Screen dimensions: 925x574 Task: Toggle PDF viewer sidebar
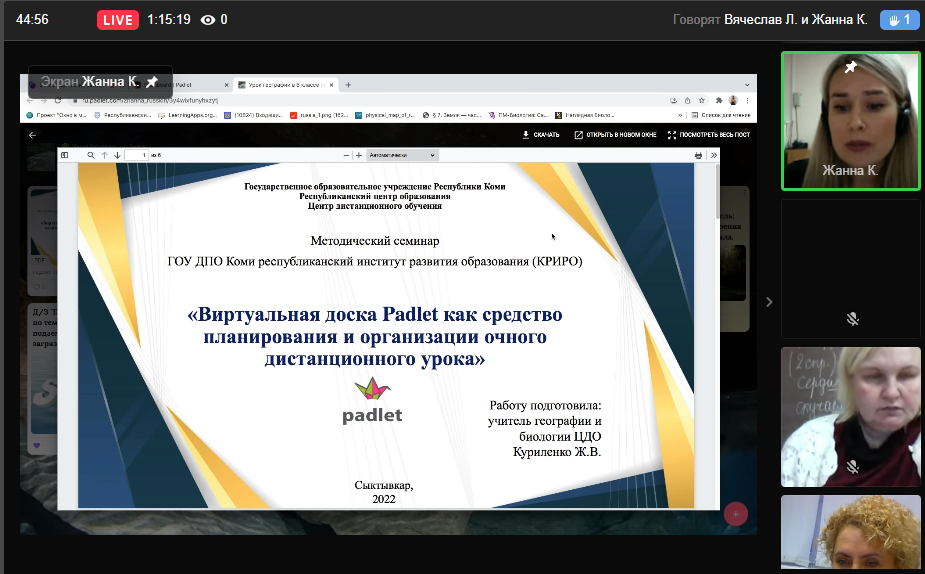coord(65,155)
